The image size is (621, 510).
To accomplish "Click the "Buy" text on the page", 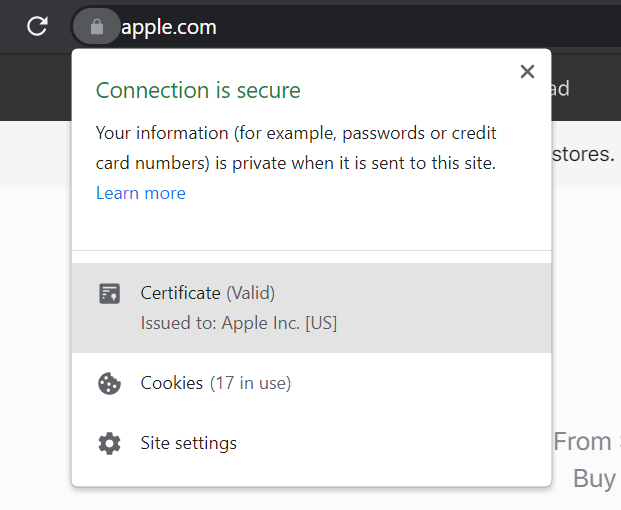I will [594, 478].
